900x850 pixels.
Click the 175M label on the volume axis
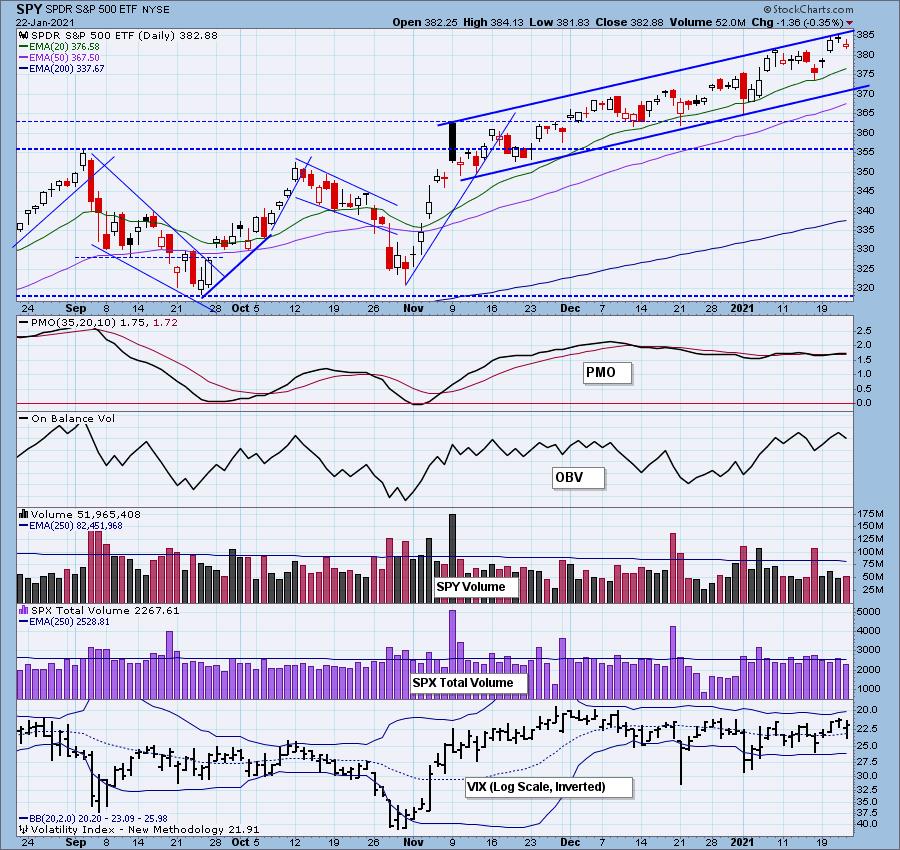[870, 513]
